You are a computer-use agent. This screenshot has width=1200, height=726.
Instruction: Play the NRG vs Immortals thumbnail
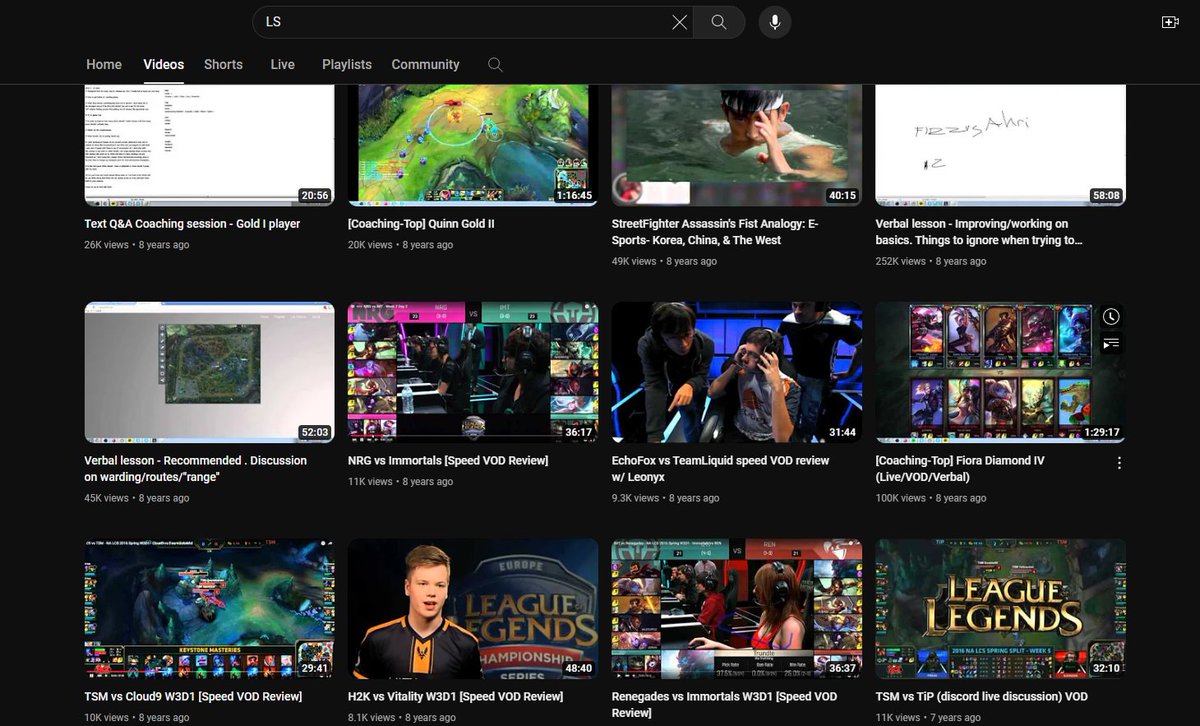pos(473,372)
